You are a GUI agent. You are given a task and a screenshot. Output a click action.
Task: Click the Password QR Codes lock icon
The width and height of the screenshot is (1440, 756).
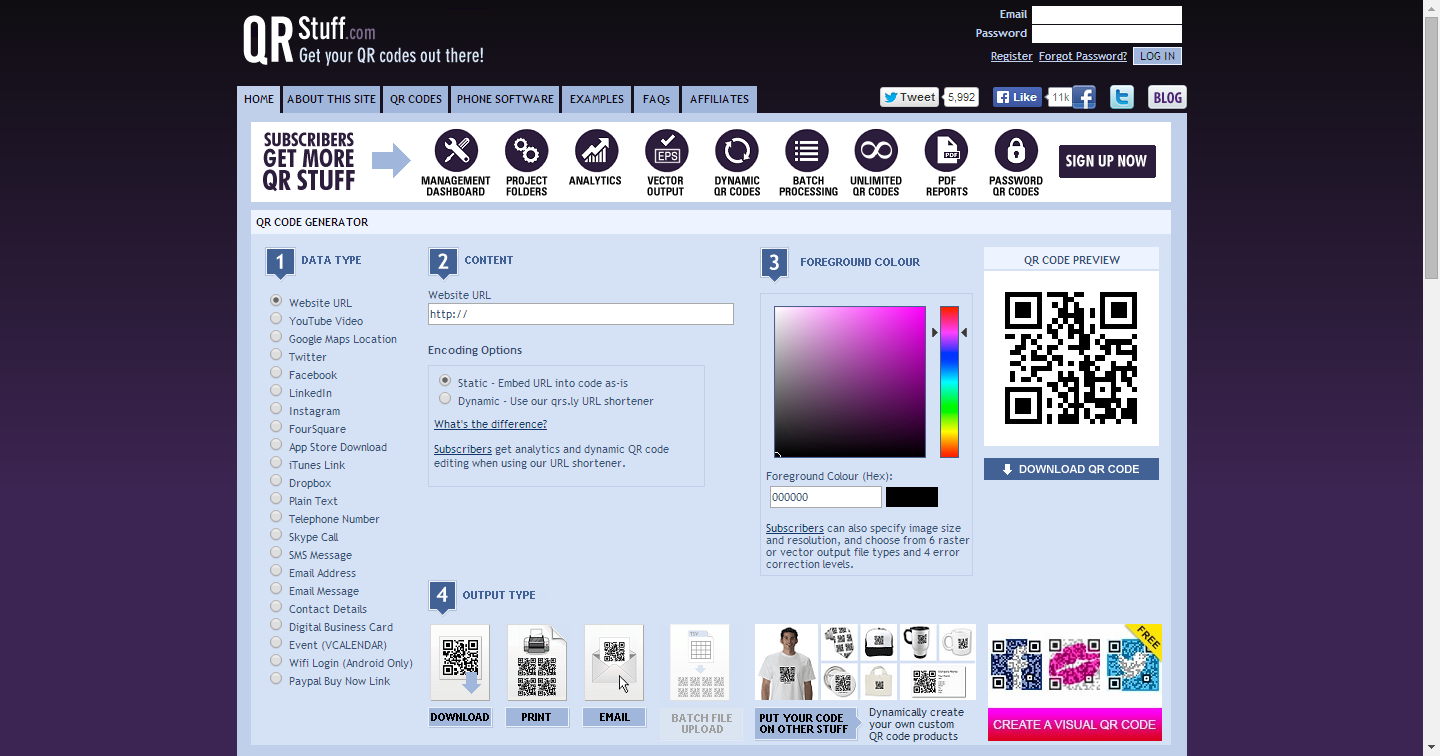(1016, 151)
